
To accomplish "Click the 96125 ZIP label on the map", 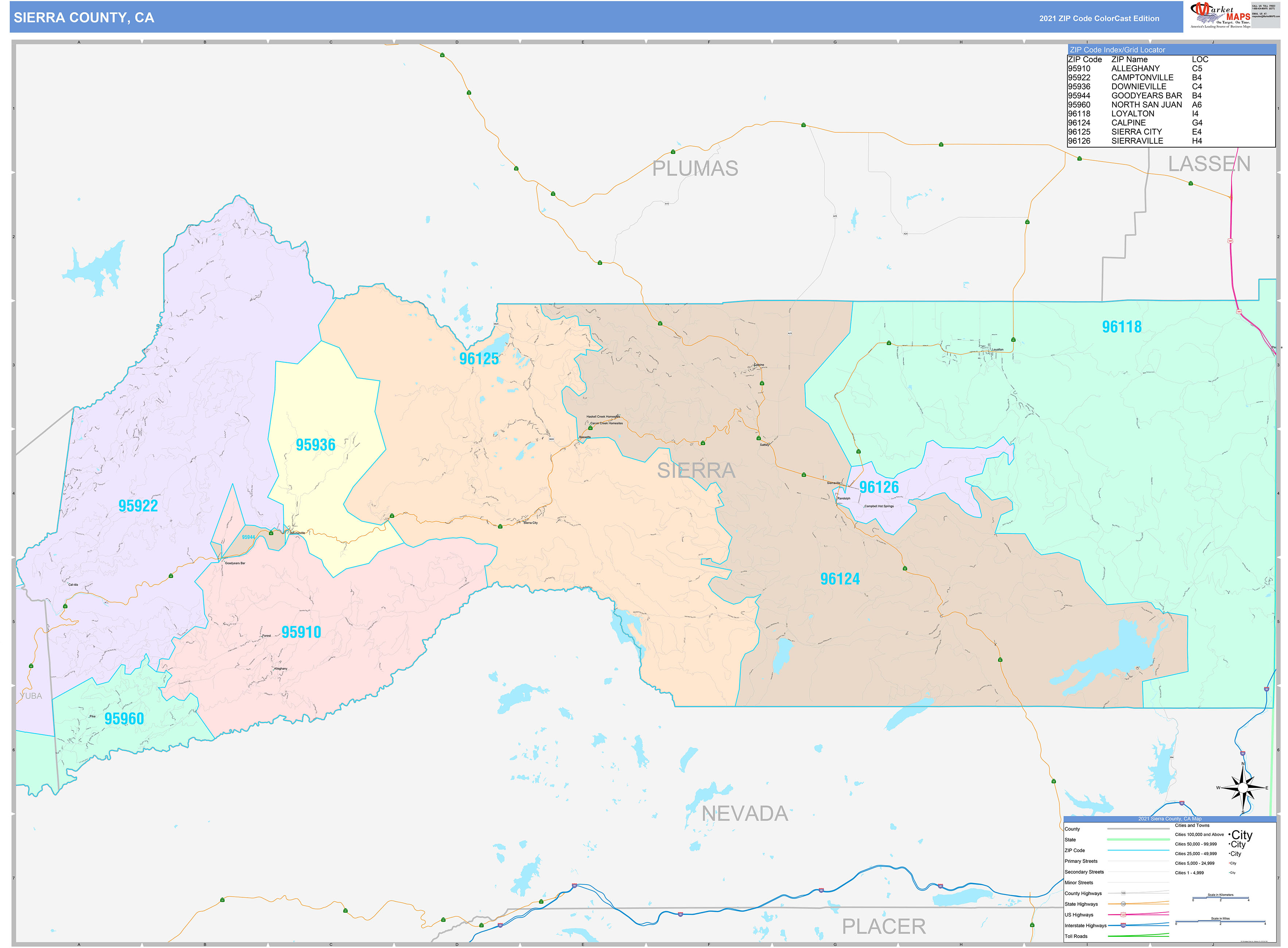I will coord(479,359).
